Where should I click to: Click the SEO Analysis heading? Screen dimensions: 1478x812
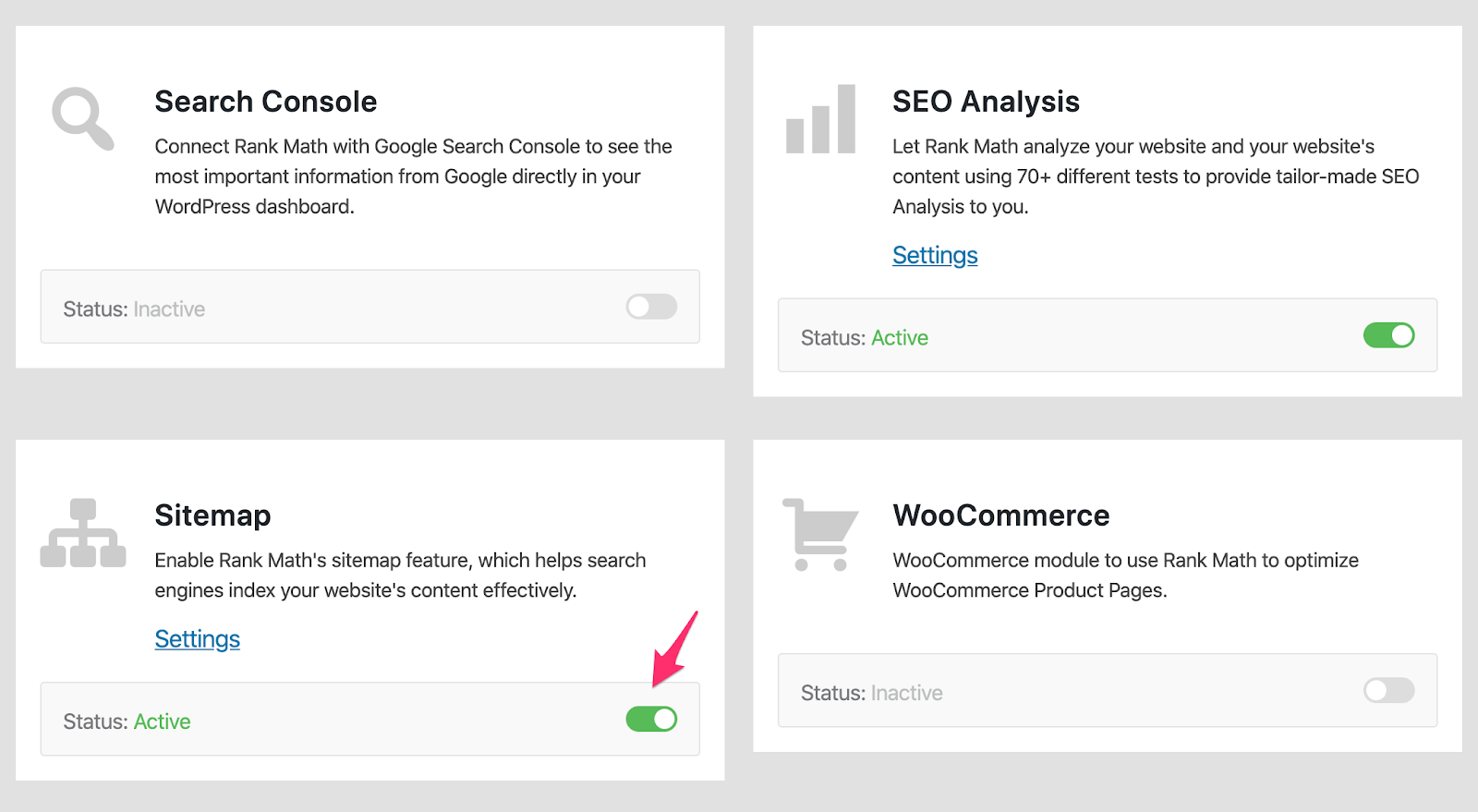click(986, 102)
